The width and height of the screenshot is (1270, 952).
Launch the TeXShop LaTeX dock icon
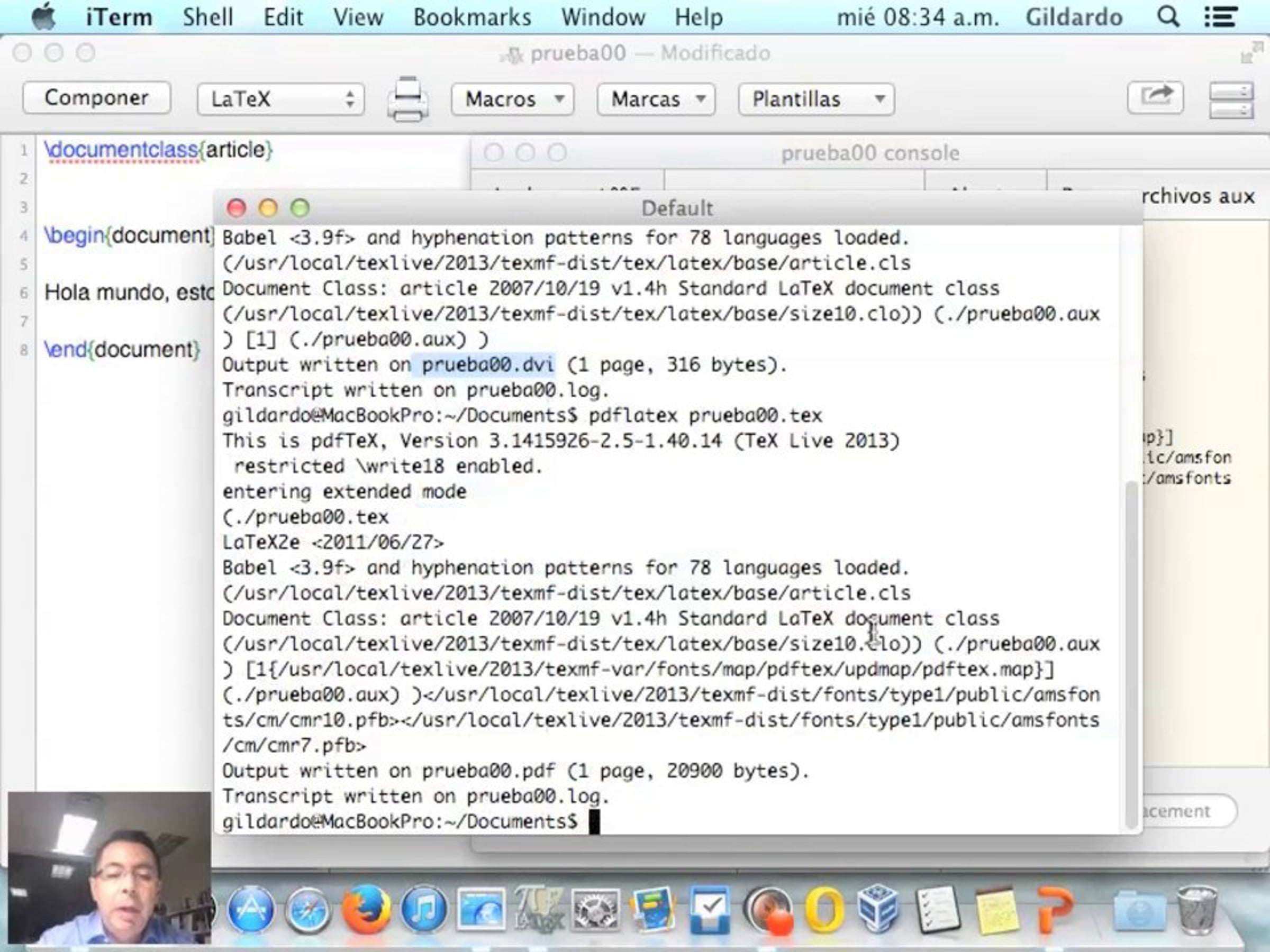tap(539, 909)
